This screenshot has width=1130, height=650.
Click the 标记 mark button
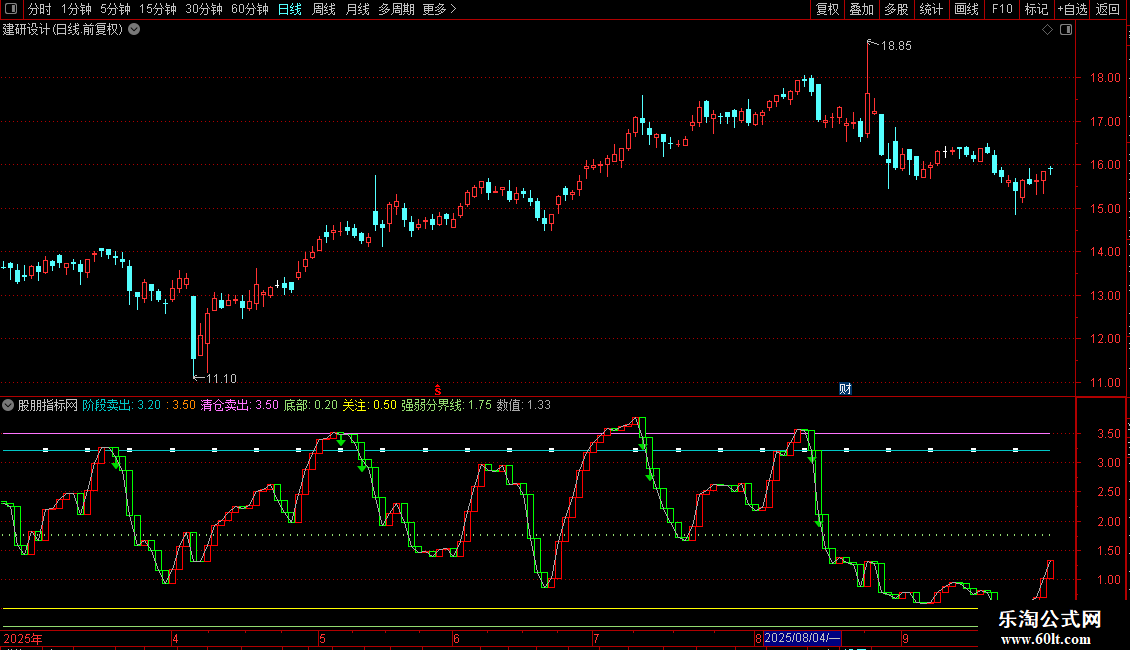click(1036, 9)
